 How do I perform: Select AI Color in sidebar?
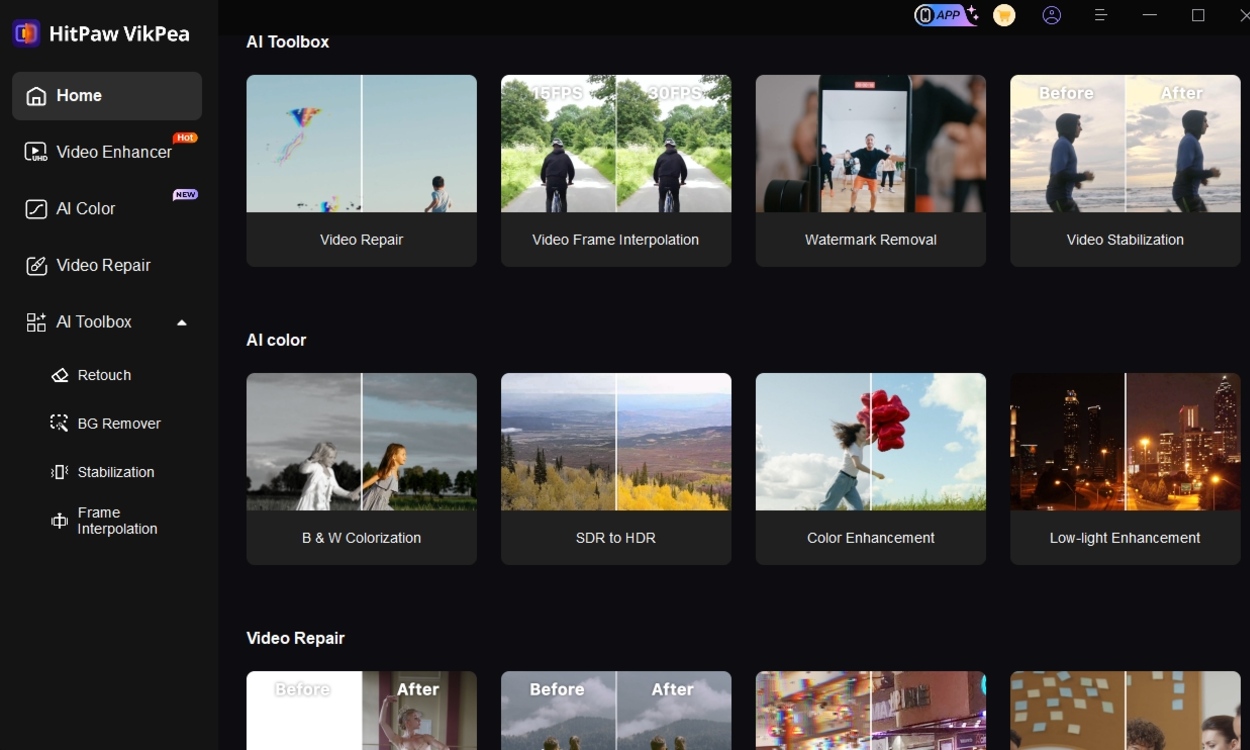coord(107,209)
